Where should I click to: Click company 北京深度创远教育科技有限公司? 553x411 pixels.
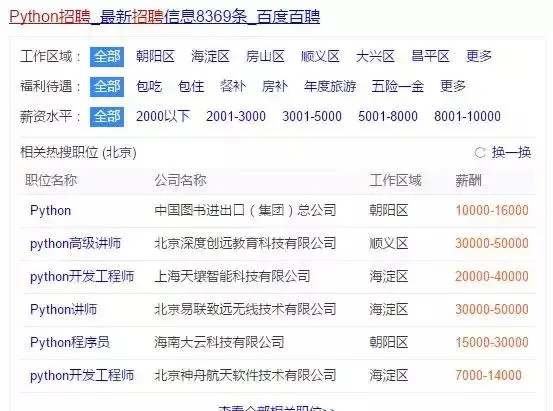[245, 243]
